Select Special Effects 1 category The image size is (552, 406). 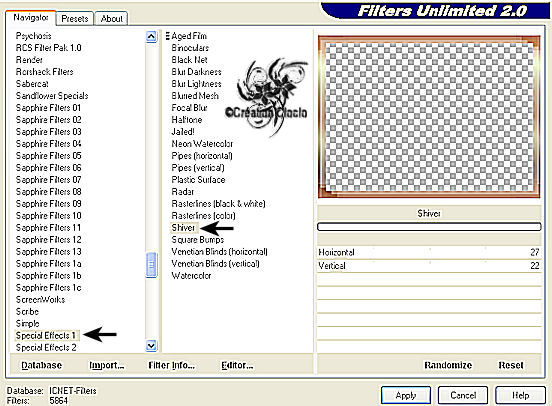click(x=46, y=335)
